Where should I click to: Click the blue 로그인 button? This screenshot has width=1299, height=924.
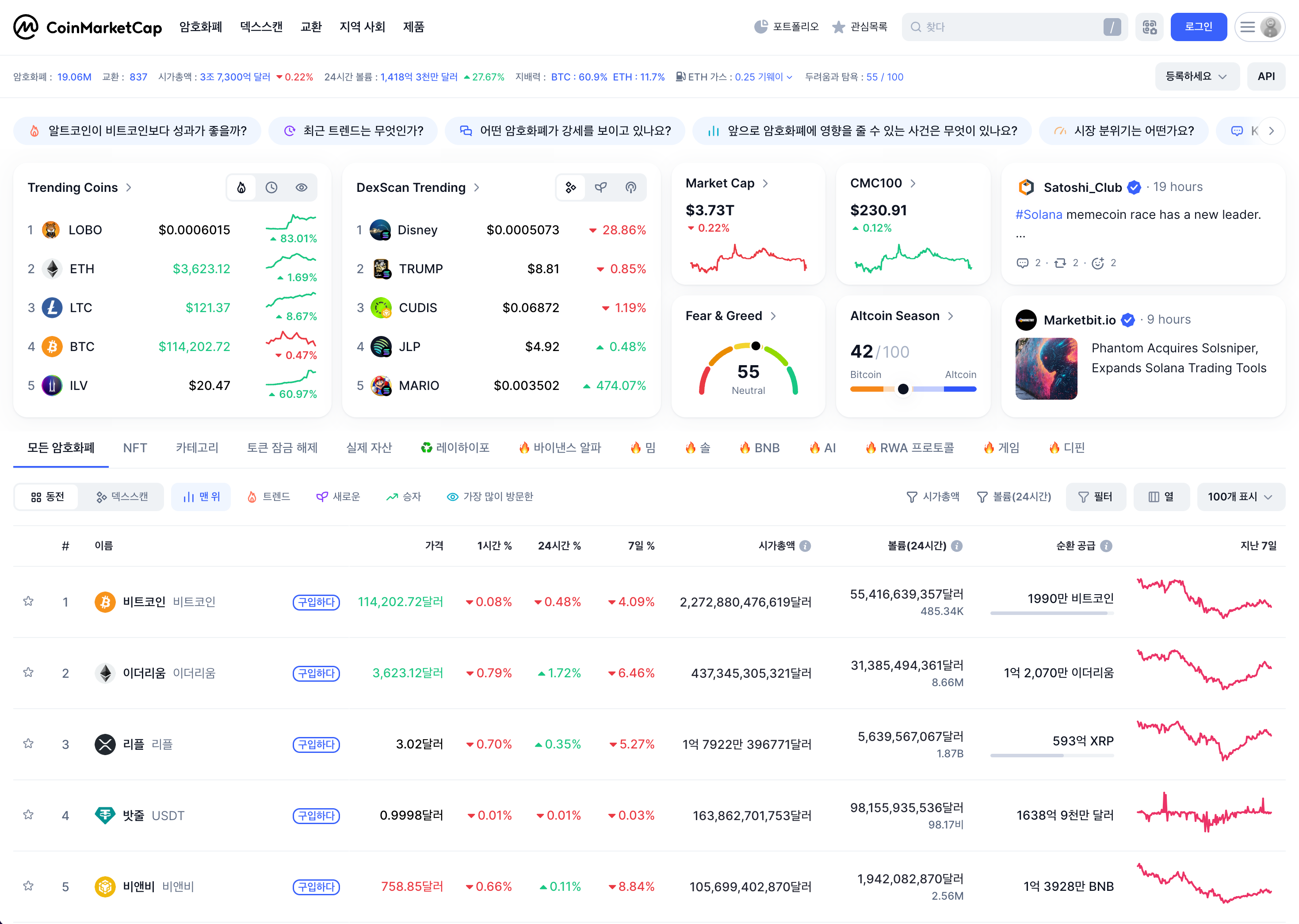click(x=1198, y=27)
